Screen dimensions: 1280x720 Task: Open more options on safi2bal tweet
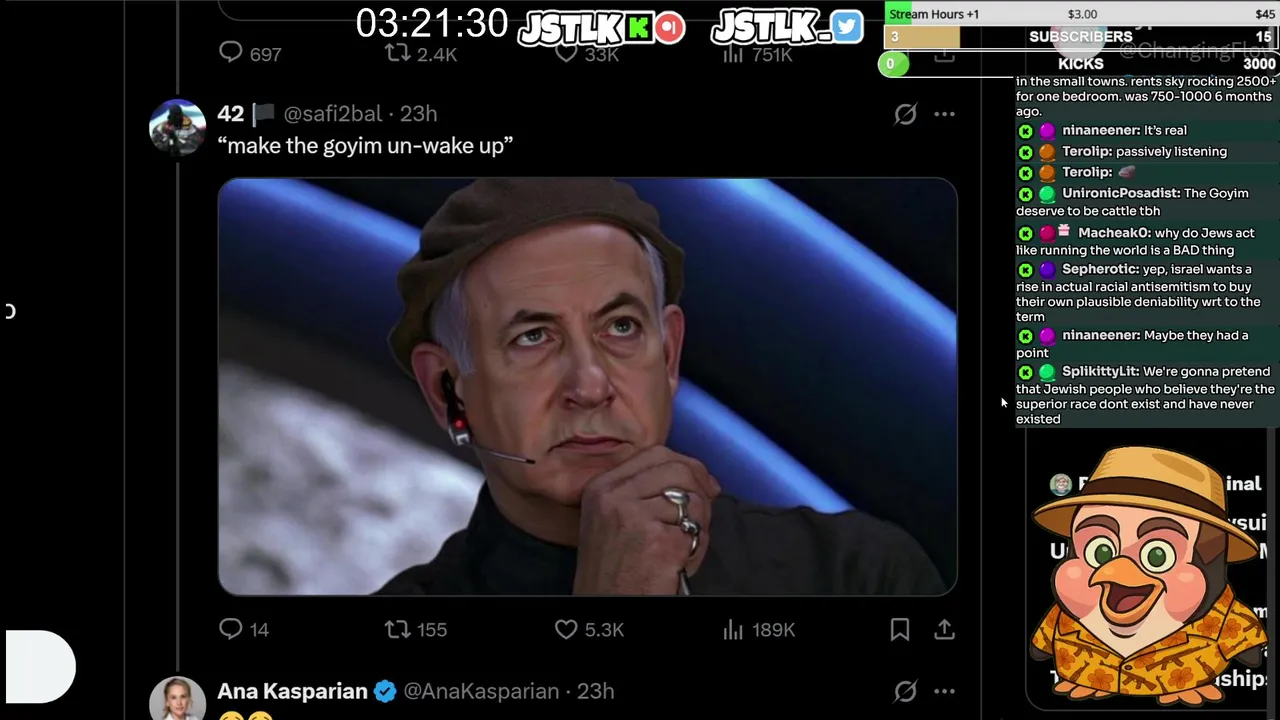945,114
